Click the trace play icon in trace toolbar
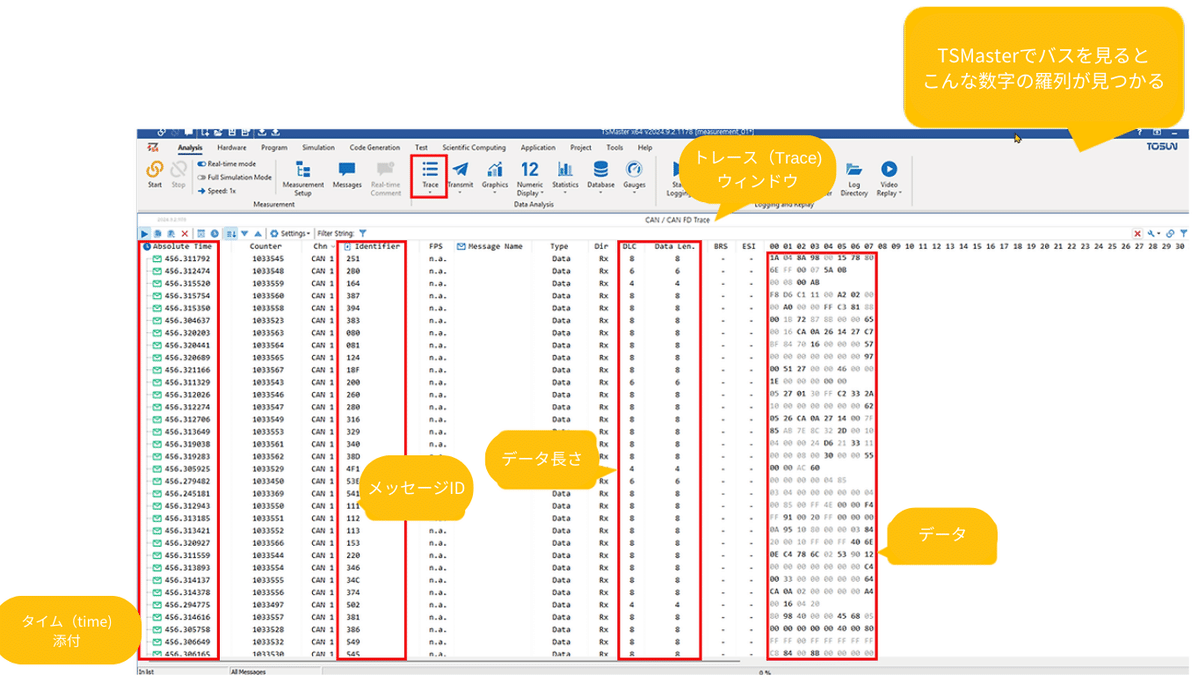This screenshot has height=675, width=1200. [x=144, y=233]
